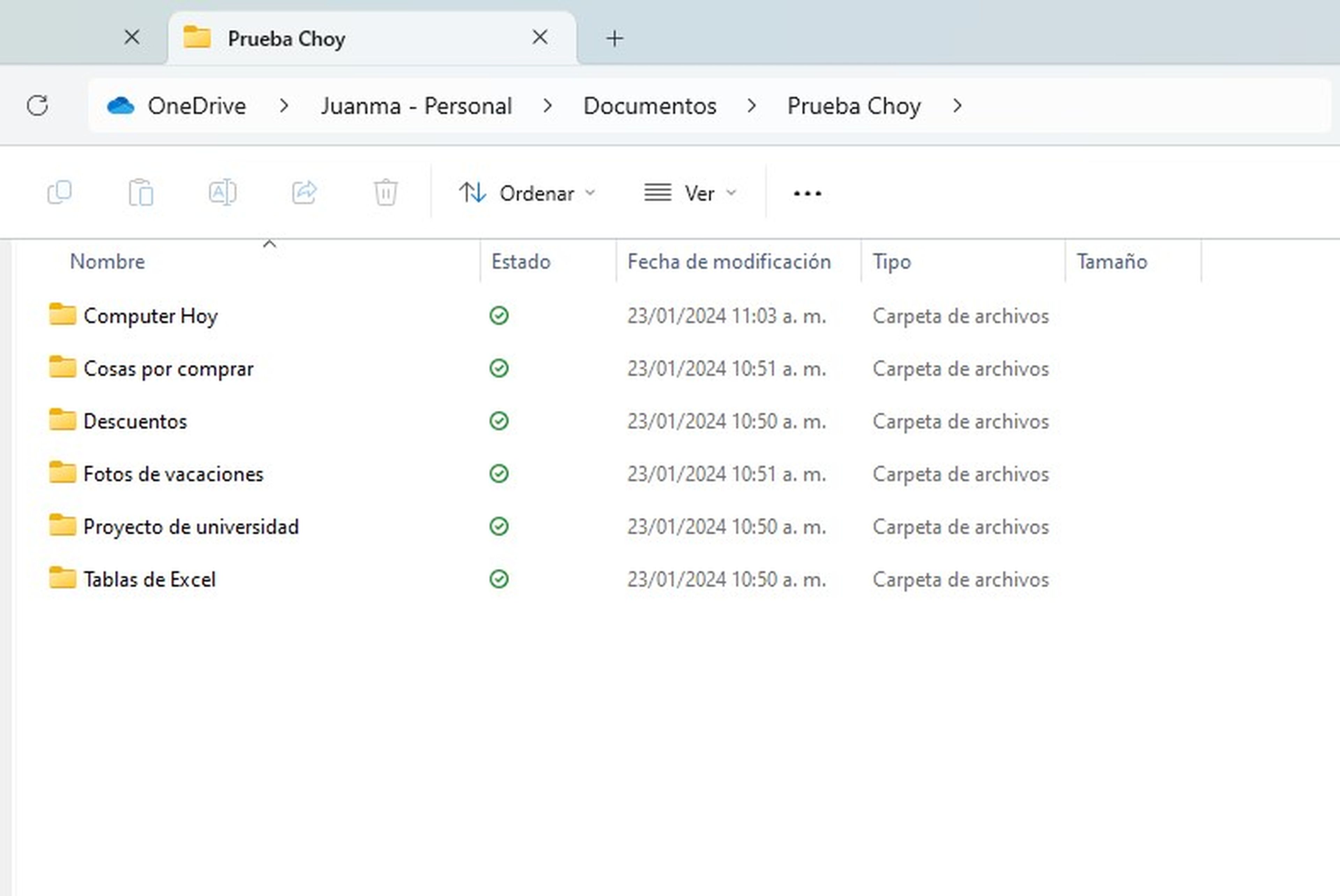Open the Cosas por comprar folder
The height and width of the screenshot is (896, 1340).
167,368
